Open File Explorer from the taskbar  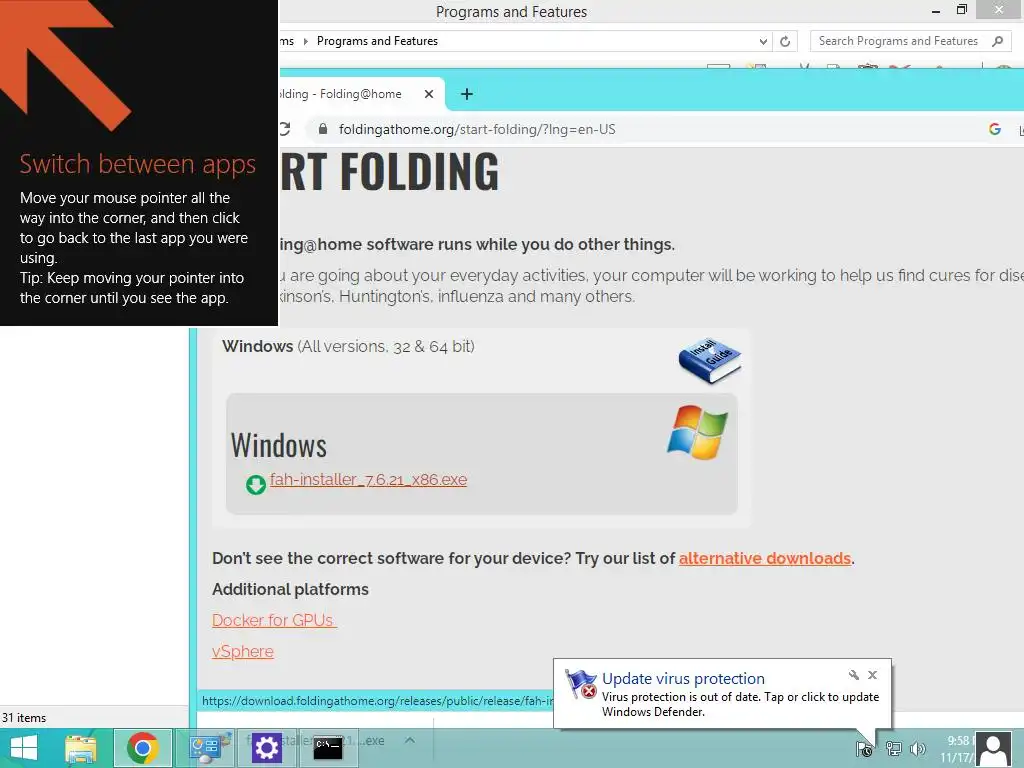pyautogui.click(x=80, y=748)
